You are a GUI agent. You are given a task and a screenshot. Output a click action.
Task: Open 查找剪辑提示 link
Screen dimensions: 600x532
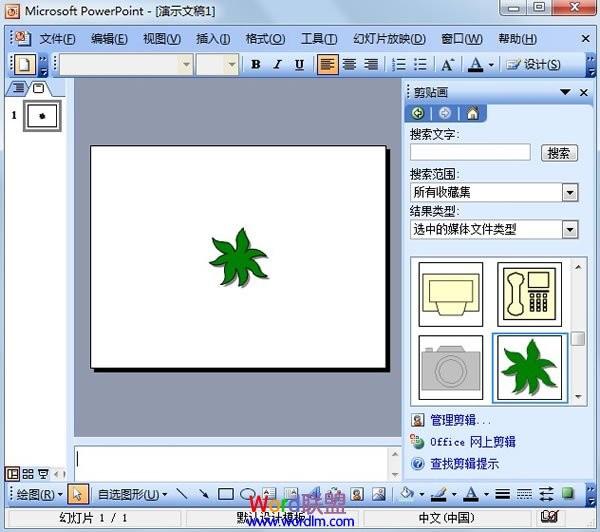tap(465, 464)
